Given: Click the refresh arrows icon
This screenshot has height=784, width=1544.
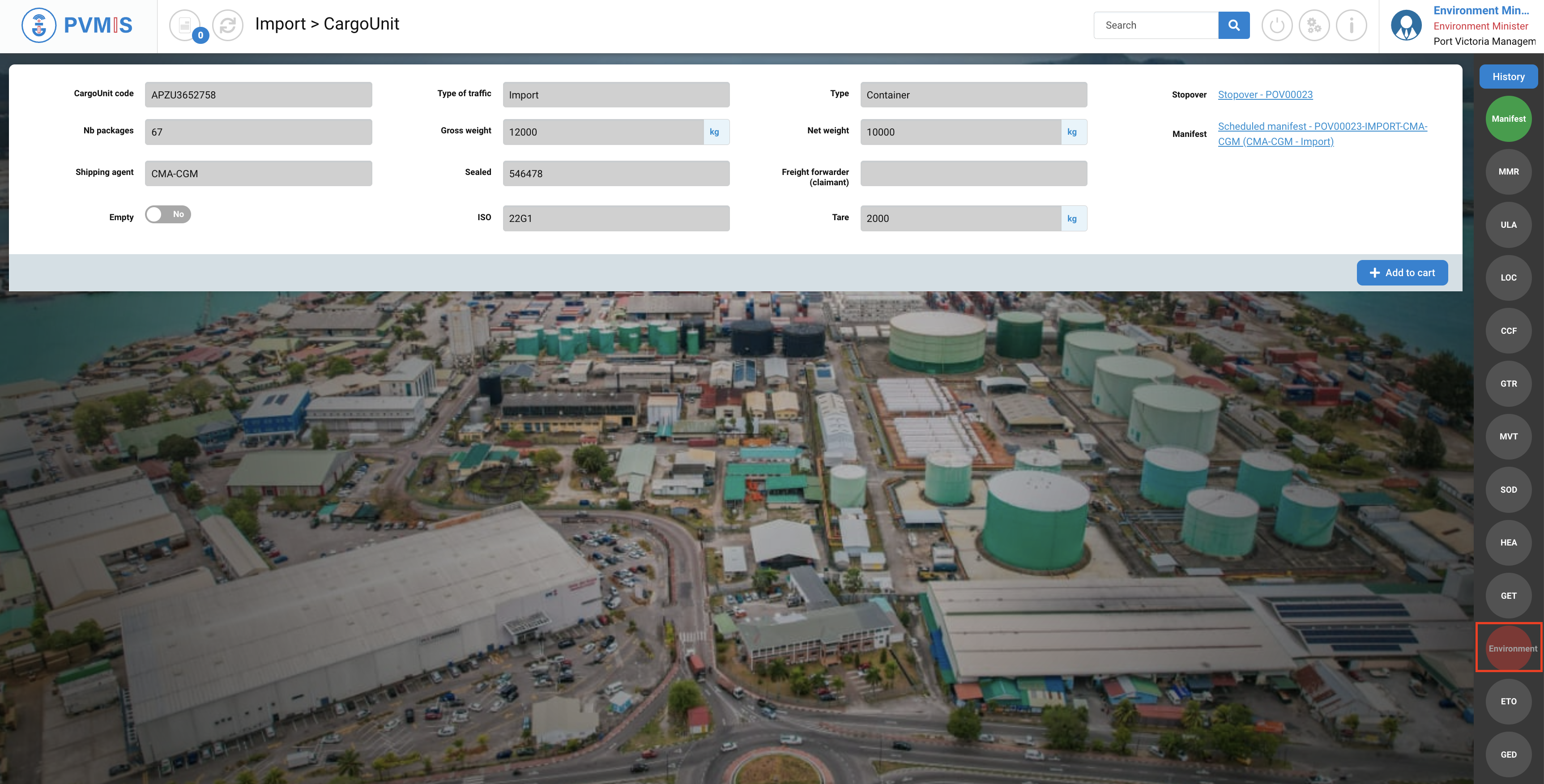Looking at the screenshot, I should tap(228, 25).
